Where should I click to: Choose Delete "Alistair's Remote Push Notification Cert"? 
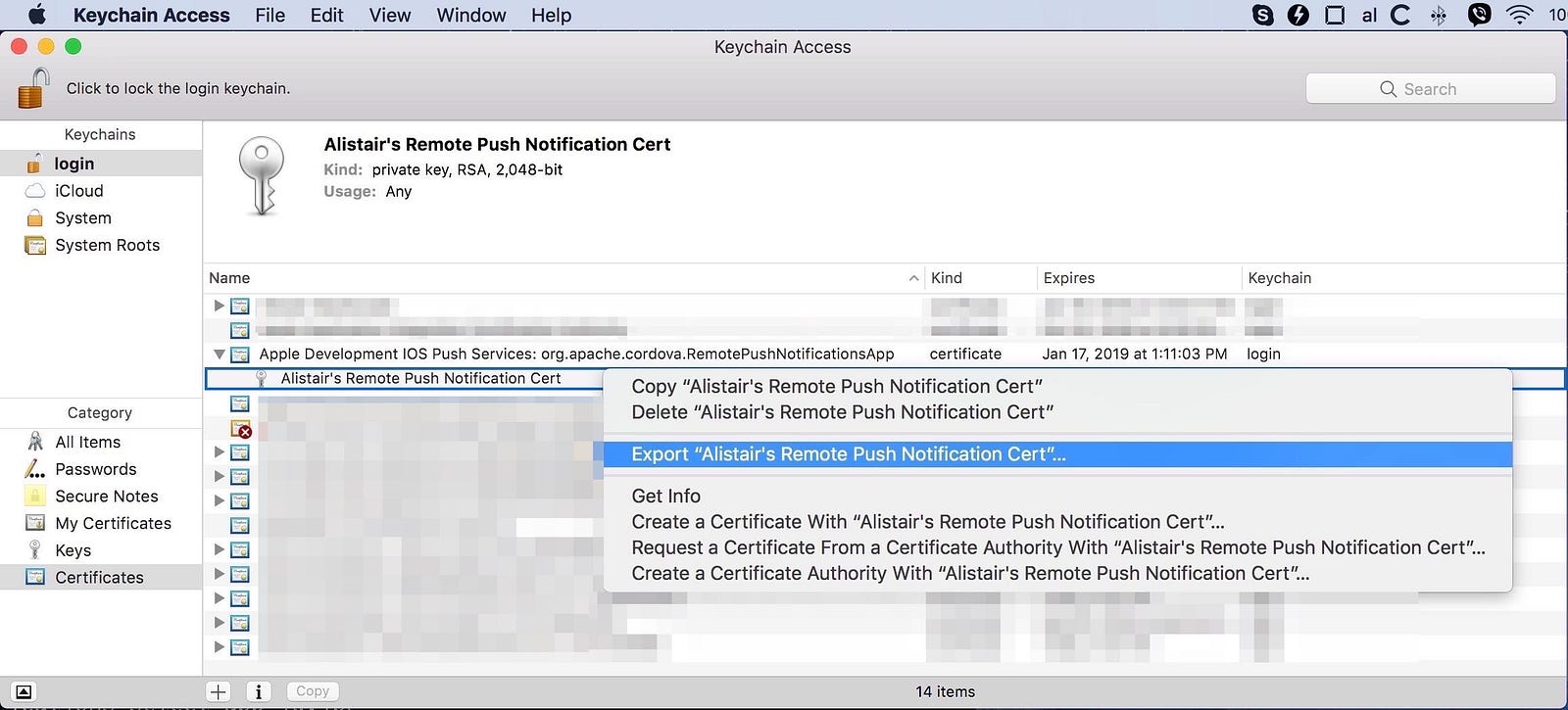pyautogui.click(x=1057, y=412)
